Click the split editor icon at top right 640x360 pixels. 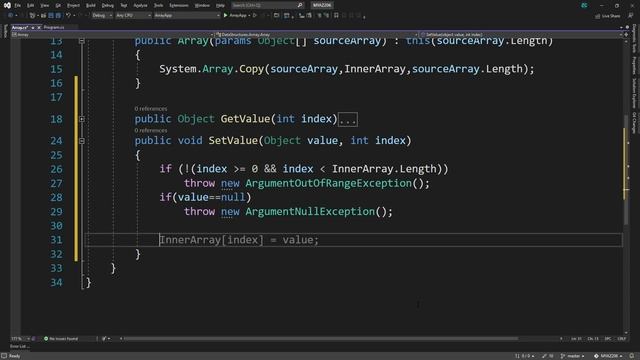pos(626,35)
